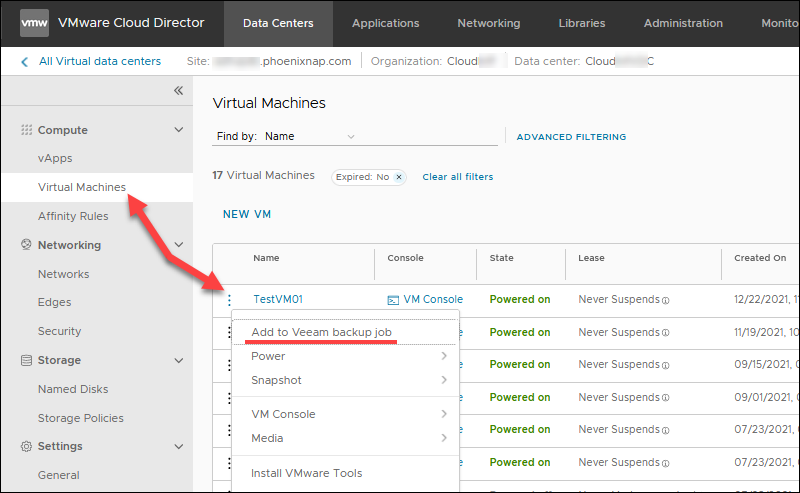800x493 pixels.
Task: Select Power in the context menu
Action: (x=268, y=356)
